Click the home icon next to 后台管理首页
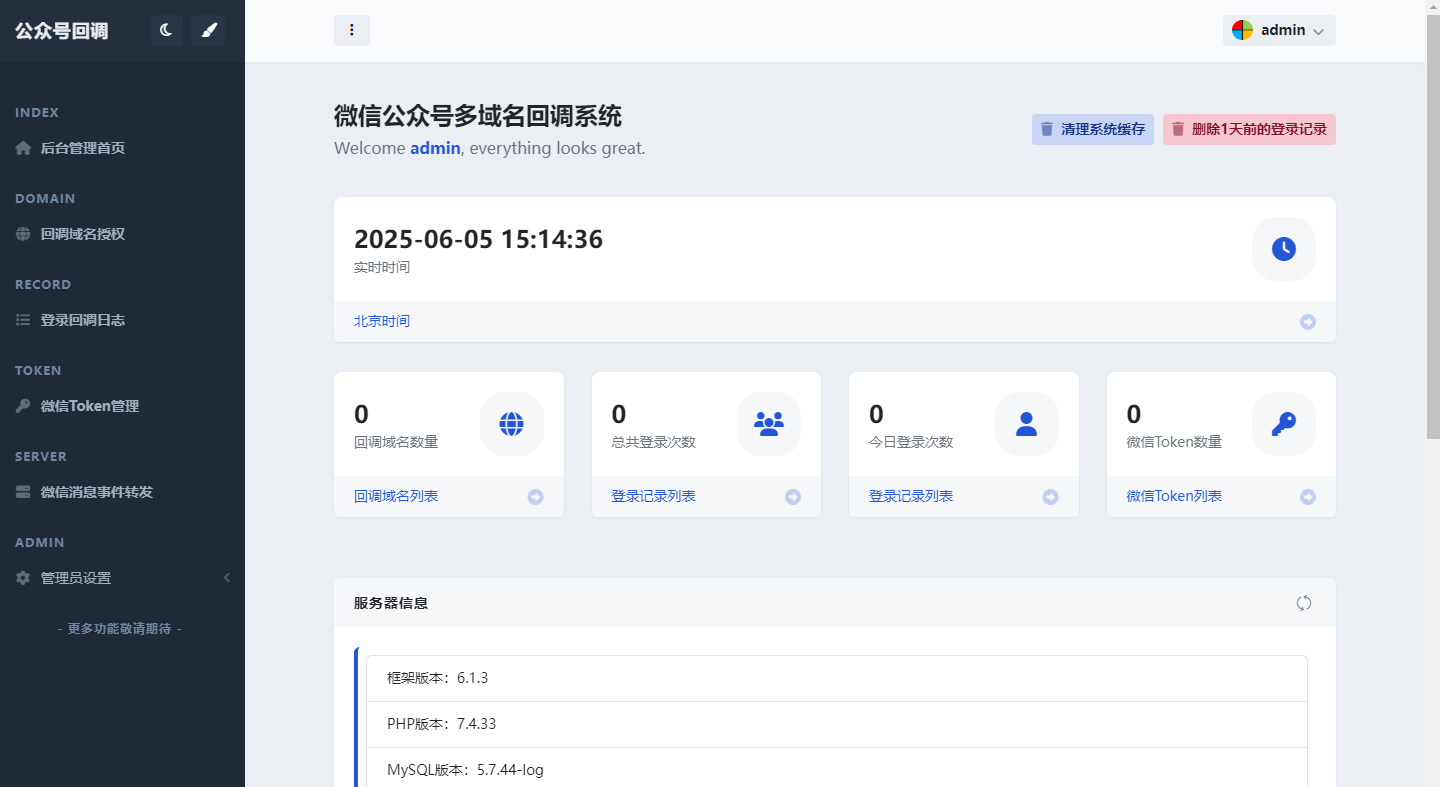1440x787 pixels. tap(23, 148)
